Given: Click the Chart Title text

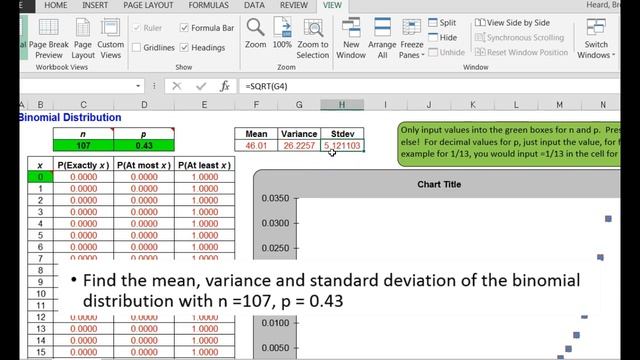Looking at the screenshot, I should click(439, 184).
